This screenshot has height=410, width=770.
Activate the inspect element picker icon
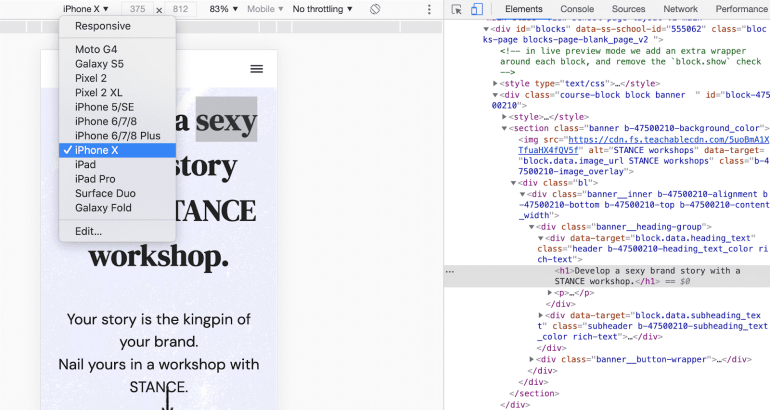coord(456,9)
